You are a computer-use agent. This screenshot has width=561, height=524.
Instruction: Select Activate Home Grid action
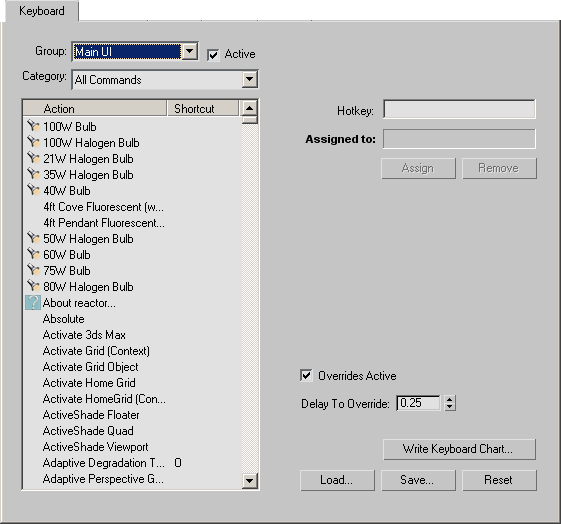click(89, 383)
